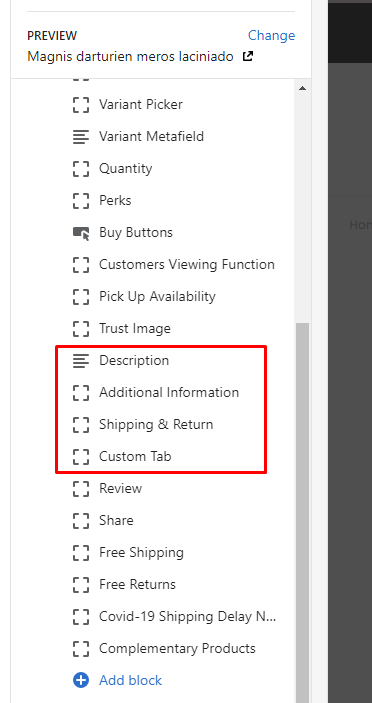Click the scrollbar up arrow
Screen dimensions: 372x703
point(303,88)
